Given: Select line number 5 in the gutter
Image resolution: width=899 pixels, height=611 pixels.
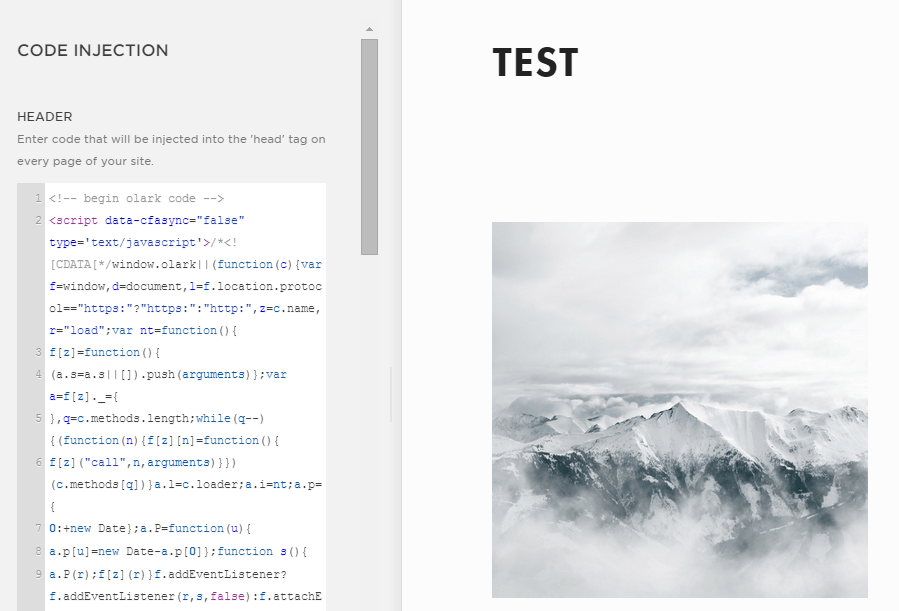Looking at the screenshot, I should [37, 418].
